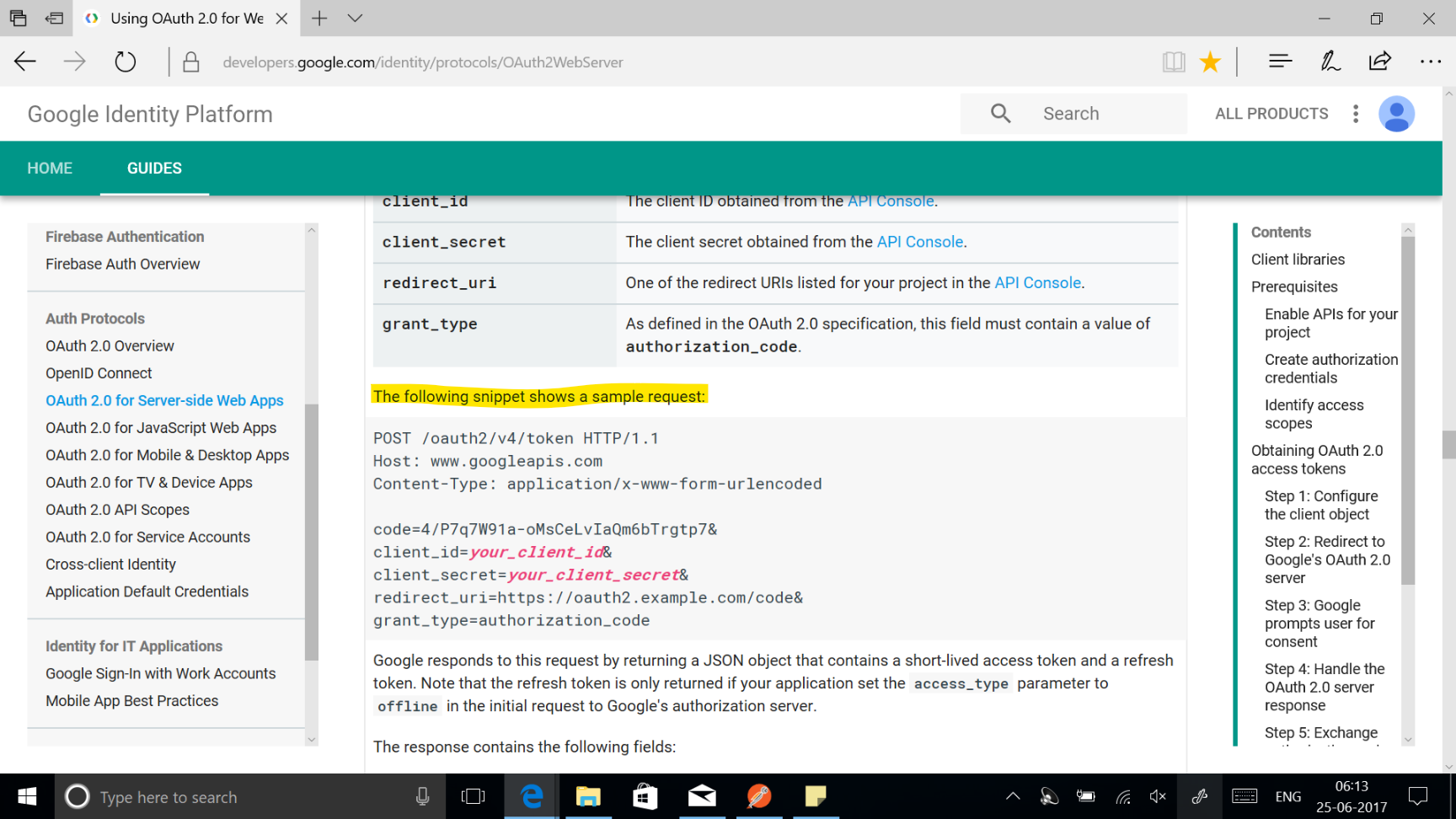Viewport: 1456px width, 819px height.
Task: Open the Mail app on taskbar
Action: [x=702, y=796]
